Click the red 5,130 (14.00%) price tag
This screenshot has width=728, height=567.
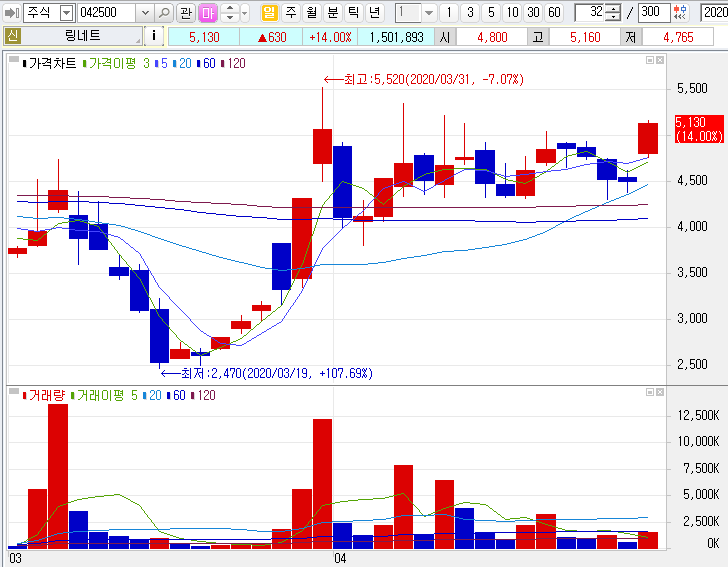699,129
